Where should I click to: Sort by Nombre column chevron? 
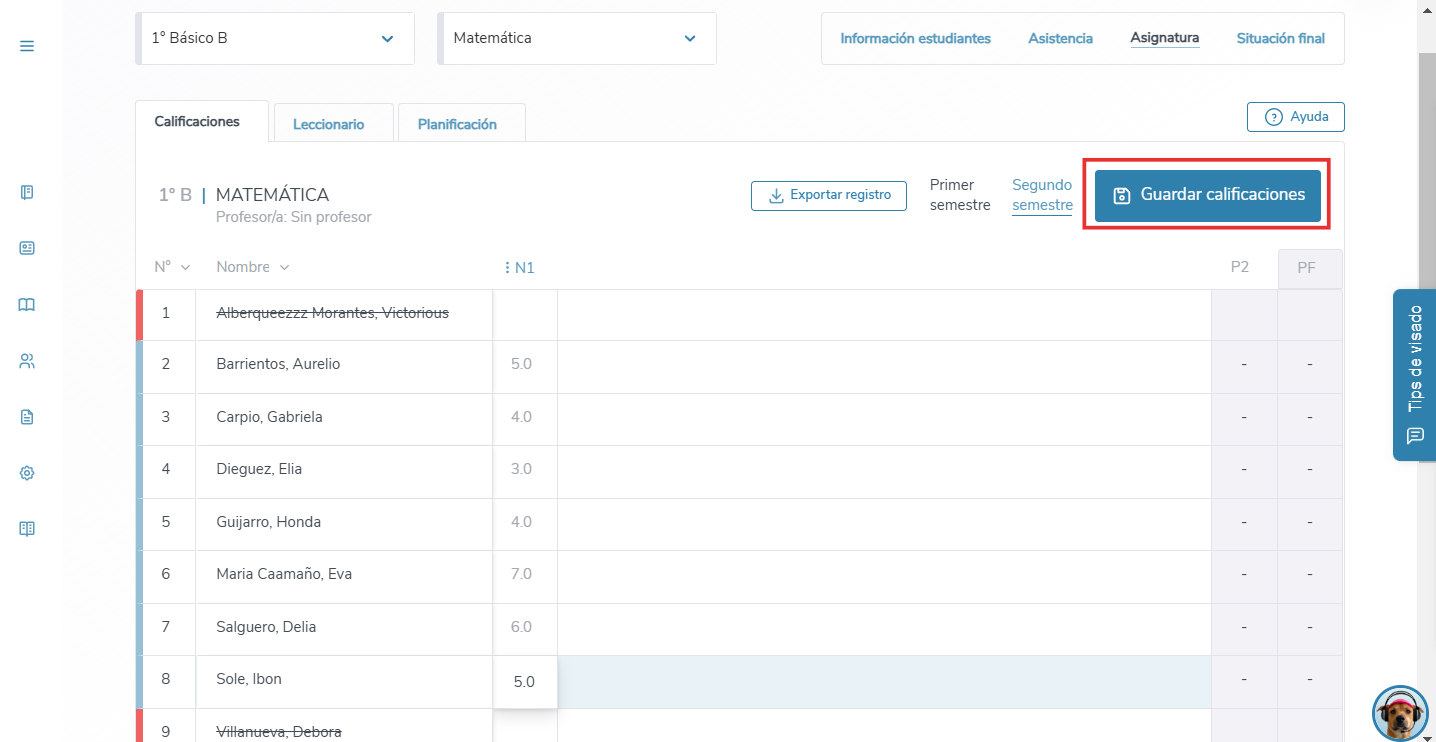click(x=284, y=267)
